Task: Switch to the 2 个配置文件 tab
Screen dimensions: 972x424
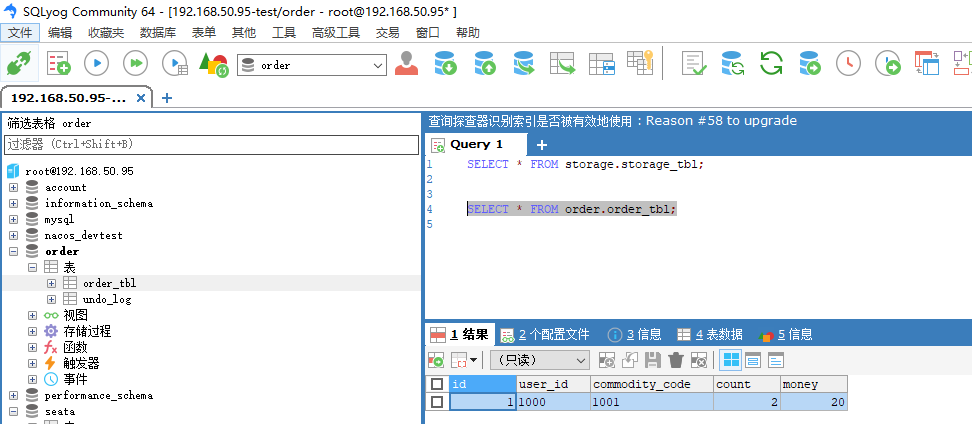Action: tap(546, 335)
